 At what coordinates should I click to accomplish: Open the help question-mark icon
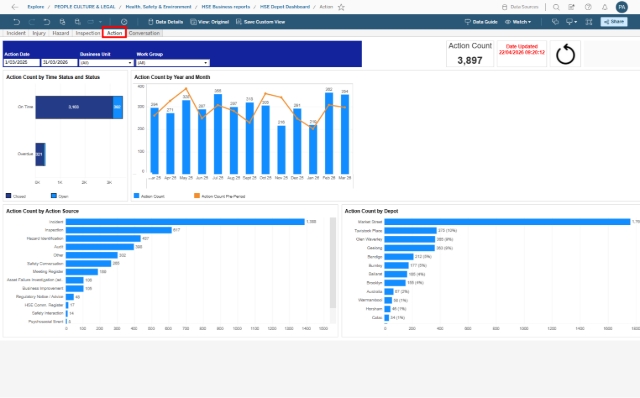[x=588, y=7]
